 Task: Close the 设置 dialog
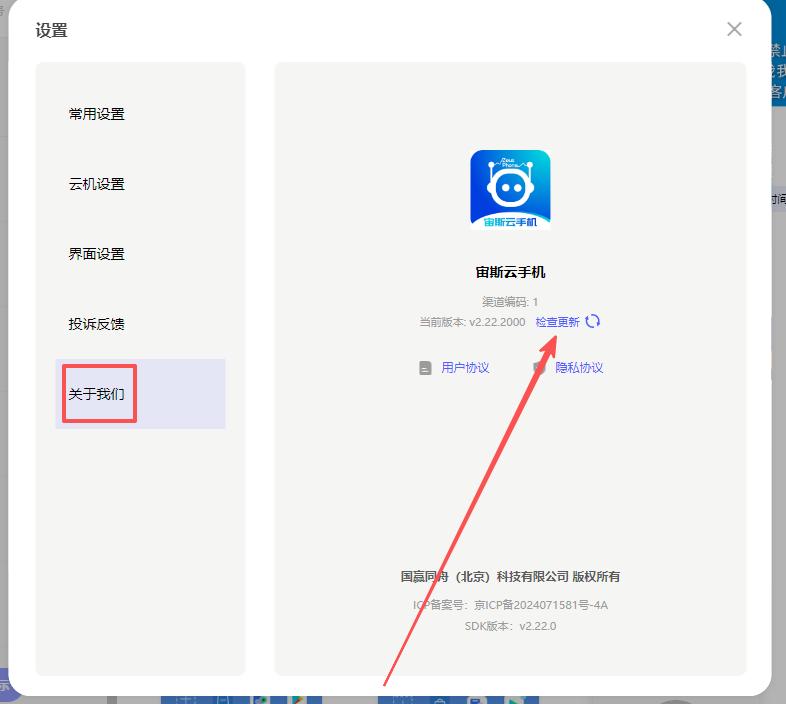click(x=734, y=29)
